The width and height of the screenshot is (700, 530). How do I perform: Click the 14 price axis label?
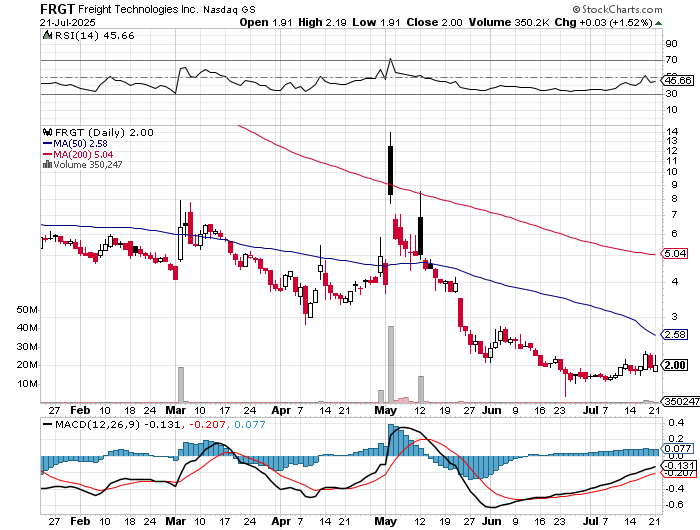tap(672, 131)
